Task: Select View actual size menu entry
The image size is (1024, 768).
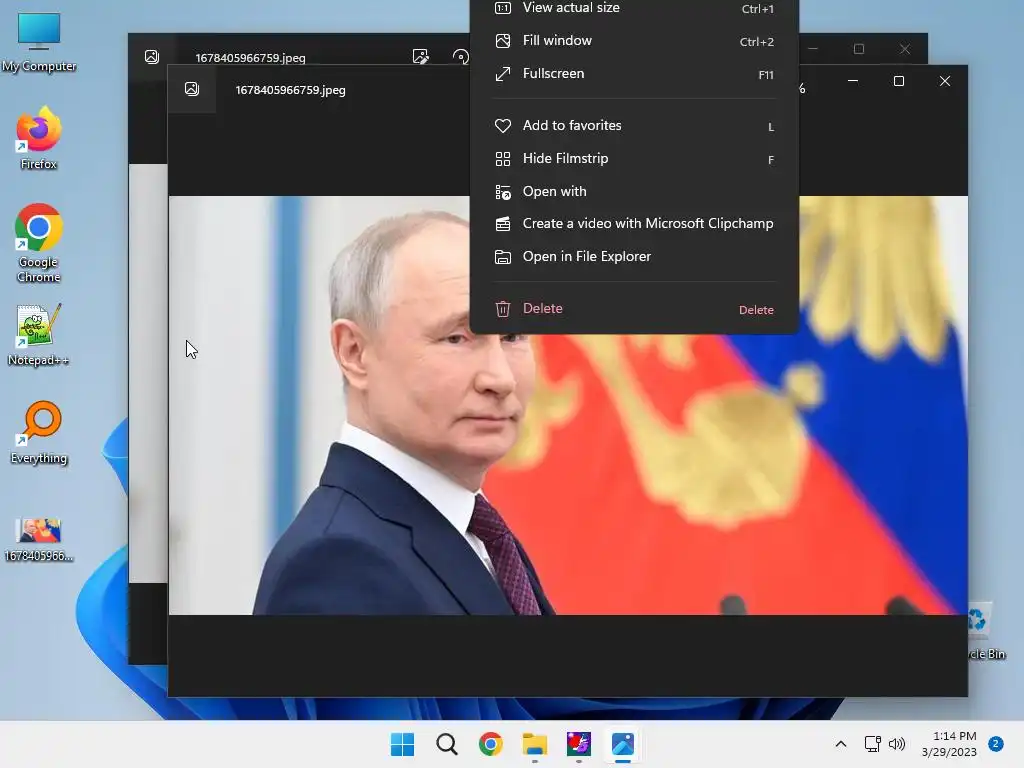Action: 633,8
